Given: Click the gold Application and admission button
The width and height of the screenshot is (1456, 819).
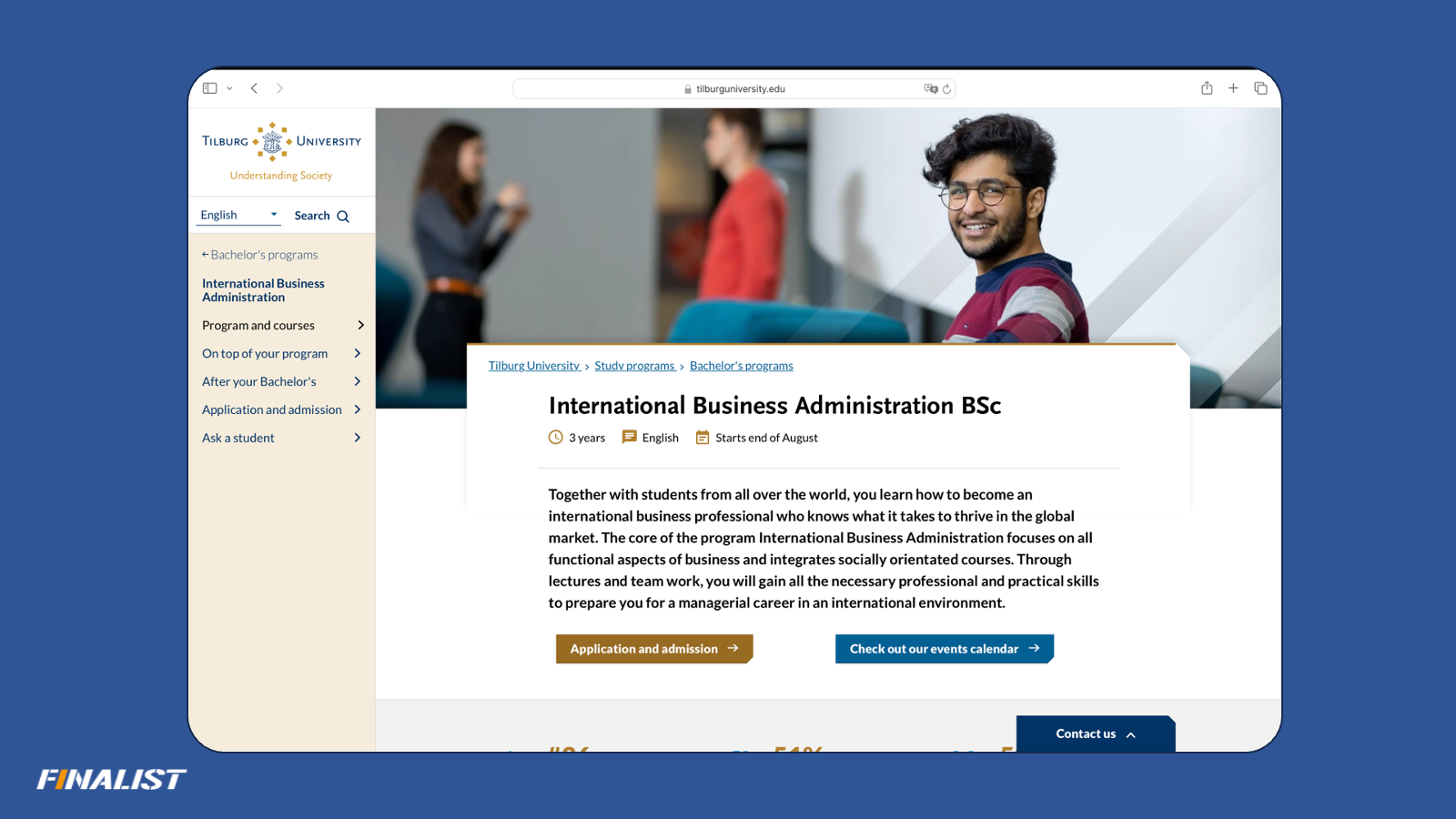Looking at the screenshot, I should click(x=653, y=649).
